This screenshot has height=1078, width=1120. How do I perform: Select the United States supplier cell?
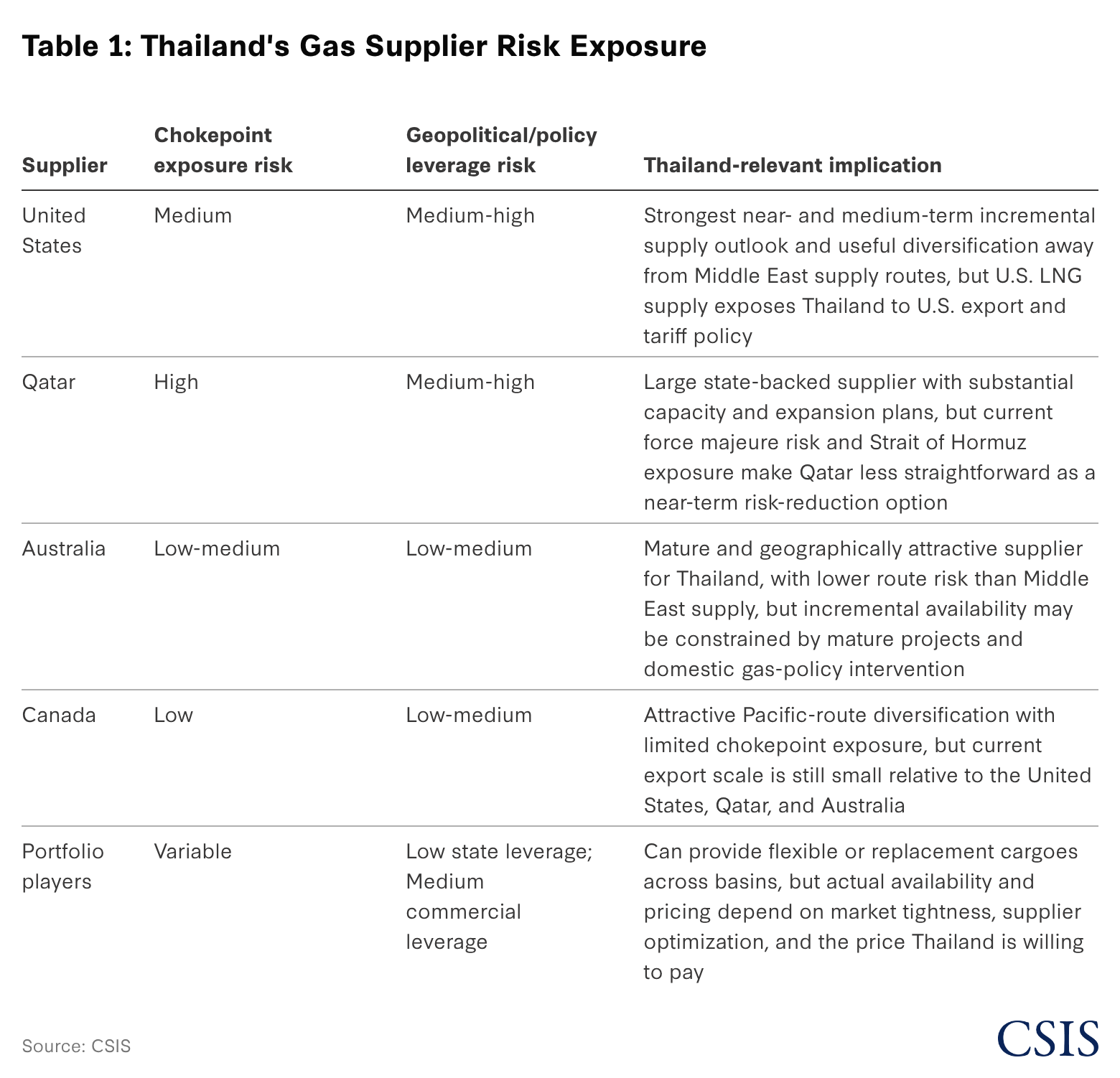54,230
